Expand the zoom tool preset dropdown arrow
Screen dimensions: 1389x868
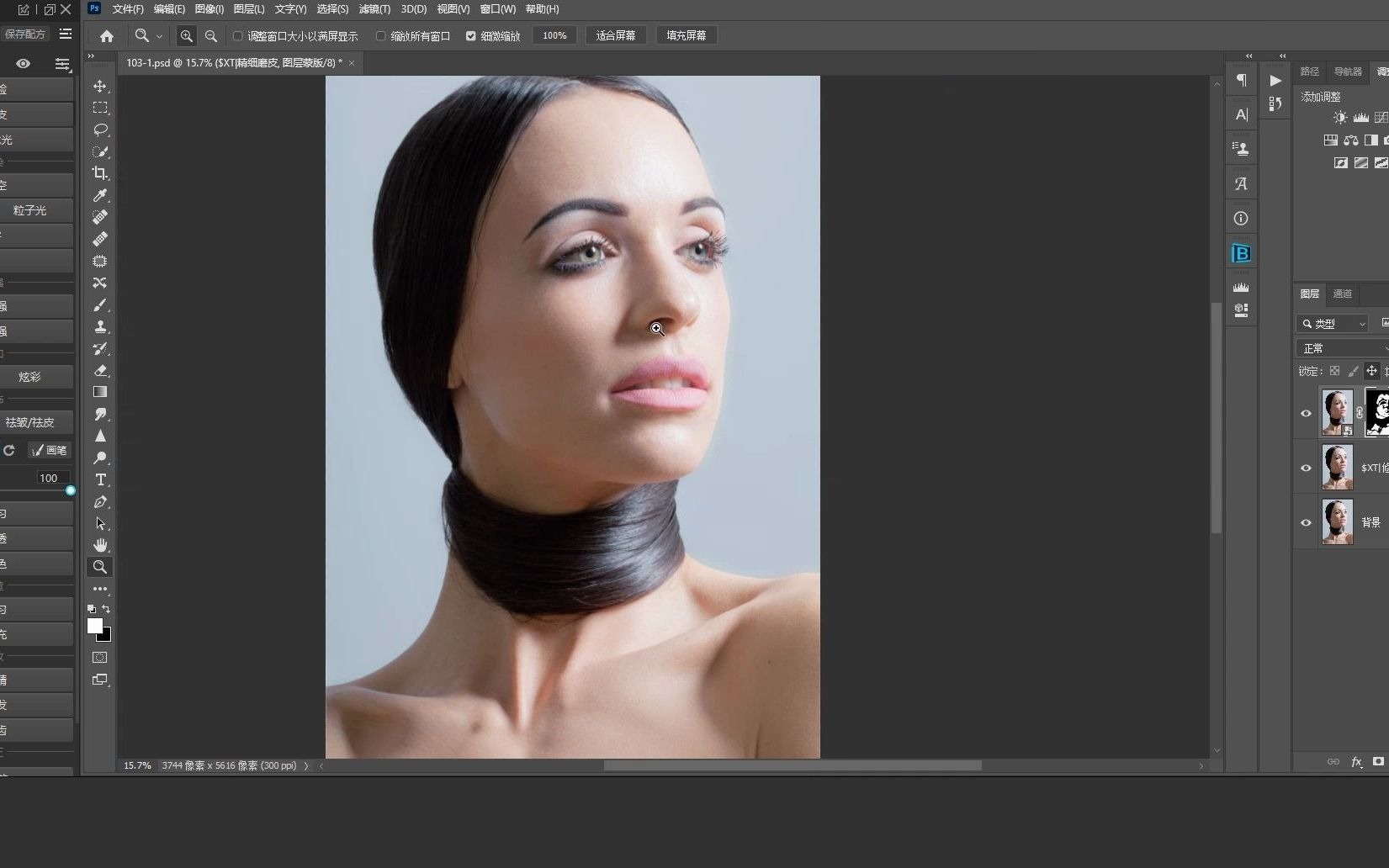[x=159, y=36]
